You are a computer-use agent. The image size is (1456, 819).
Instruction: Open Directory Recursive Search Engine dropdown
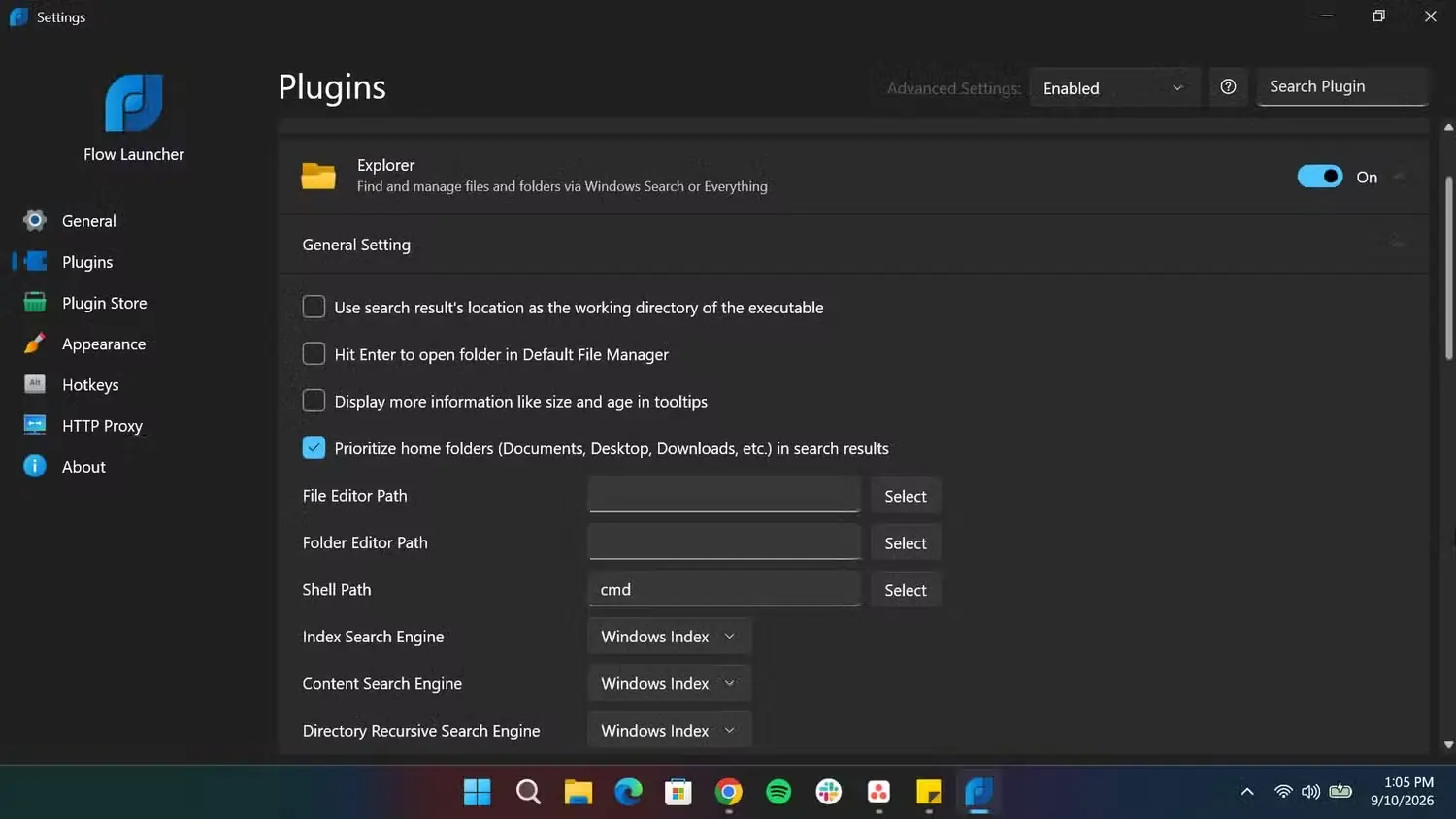pos(669,730)
